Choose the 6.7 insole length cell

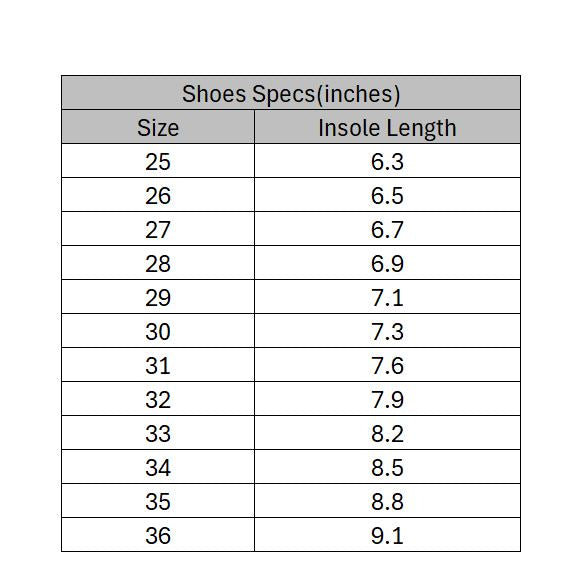click(387, 229)
